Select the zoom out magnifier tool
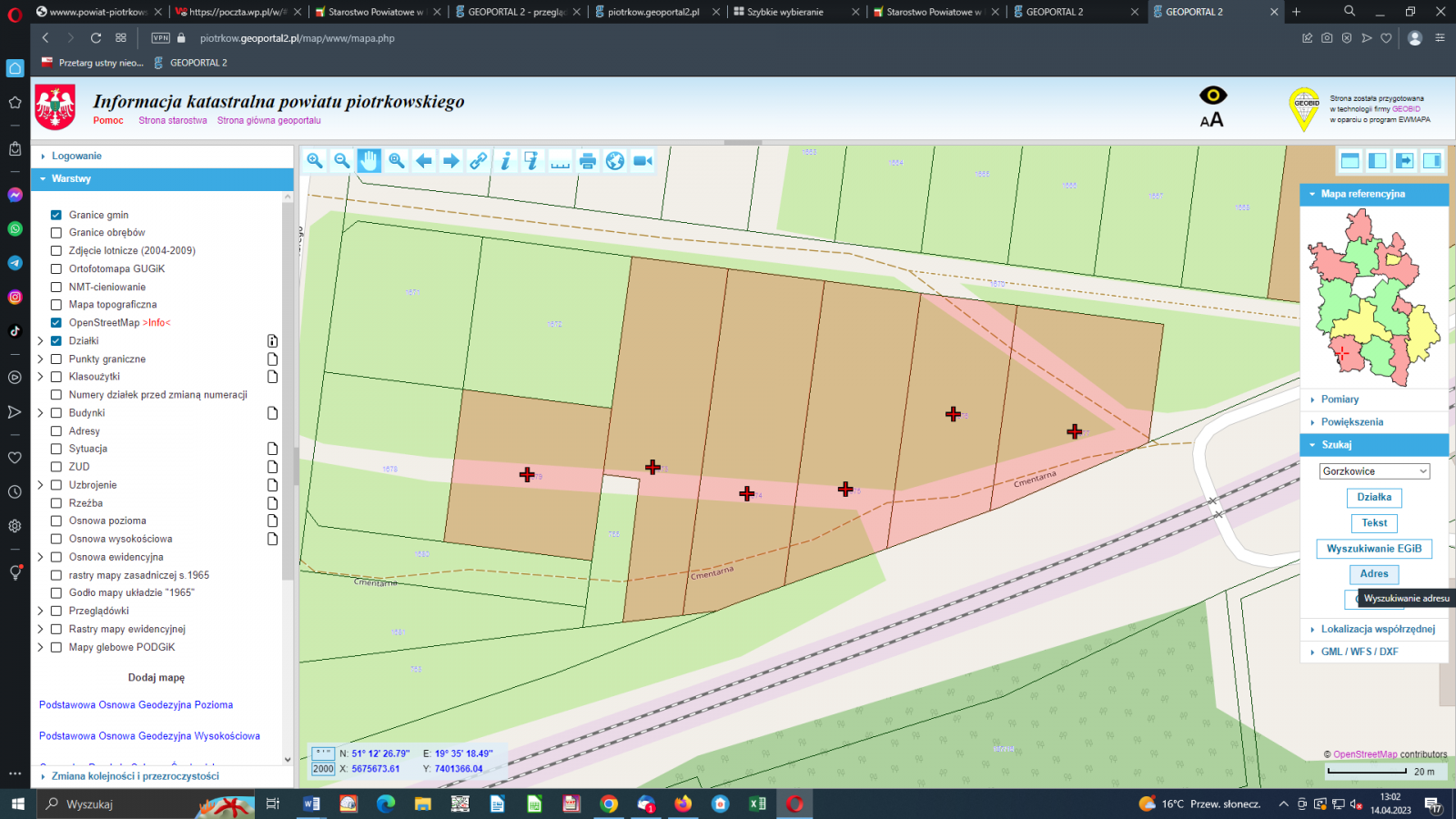 coord(342,161)
